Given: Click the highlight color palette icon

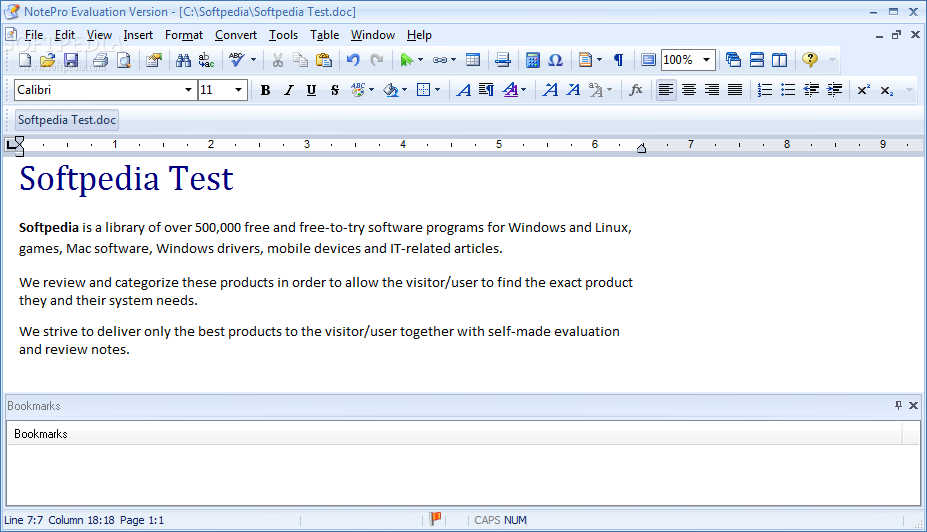Looking at the screenshot, I should pos(358,90).
